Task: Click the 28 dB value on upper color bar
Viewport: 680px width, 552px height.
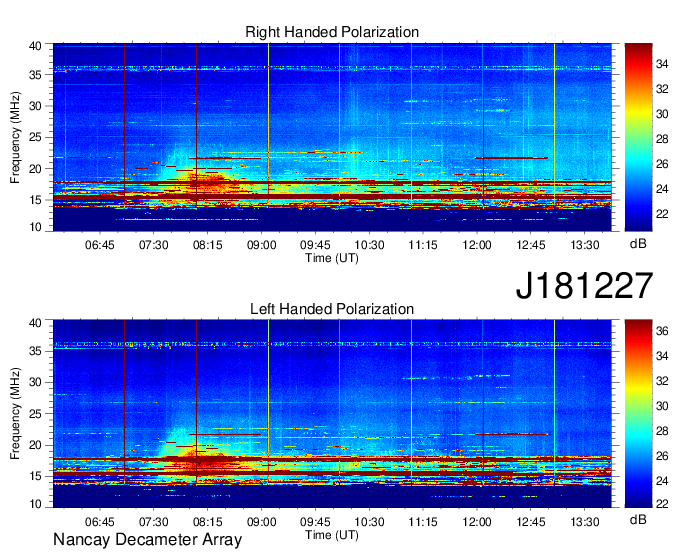Action: pyautogui.click(x=662, y=139)
